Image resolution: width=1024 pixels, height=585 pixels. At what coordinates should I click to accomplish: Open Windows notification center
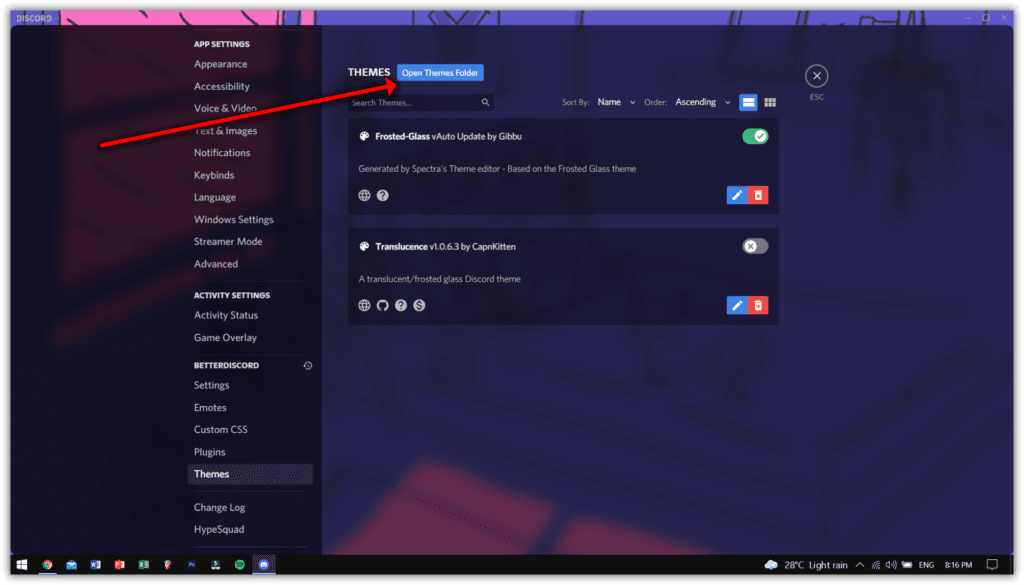[992, 565]
